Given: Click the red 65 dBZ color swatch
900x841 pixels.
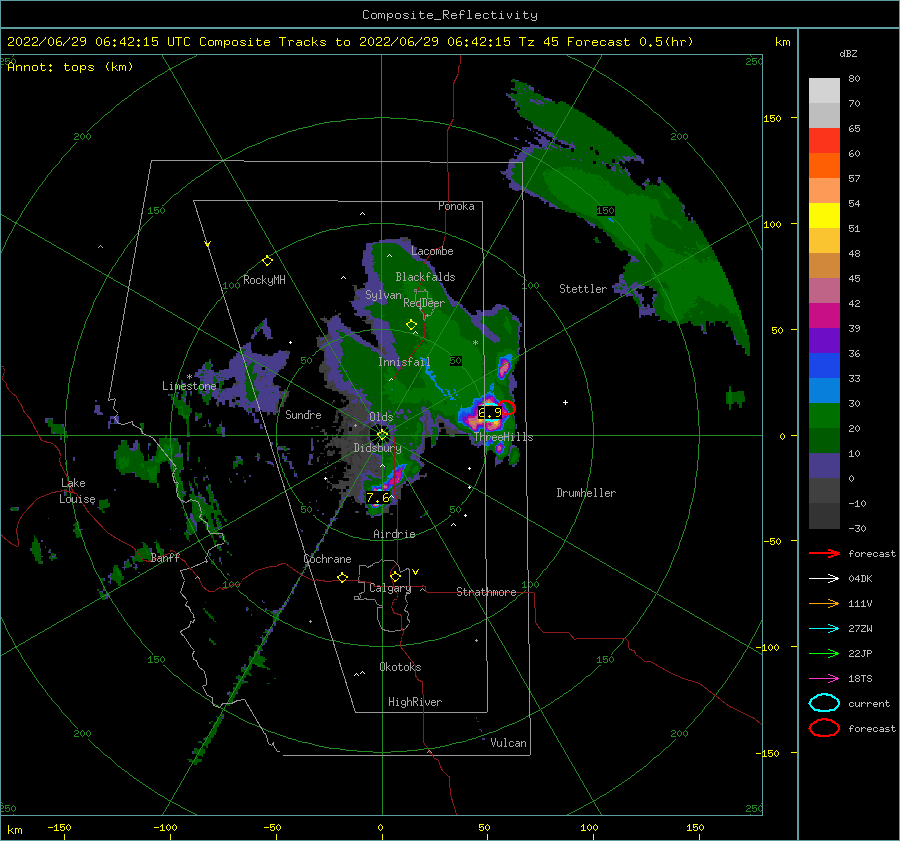Looking at the screenshot, I should point(824,141).
